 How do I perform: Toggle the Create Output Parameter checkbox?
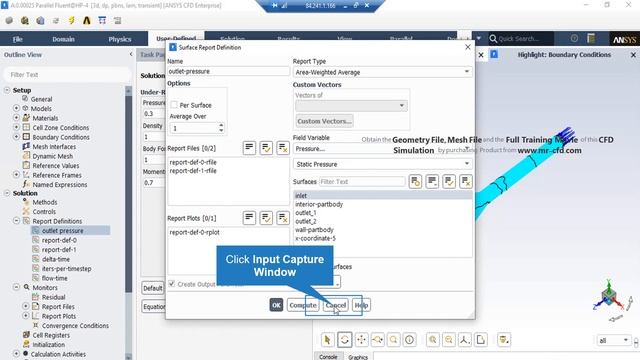pos(172,284)
